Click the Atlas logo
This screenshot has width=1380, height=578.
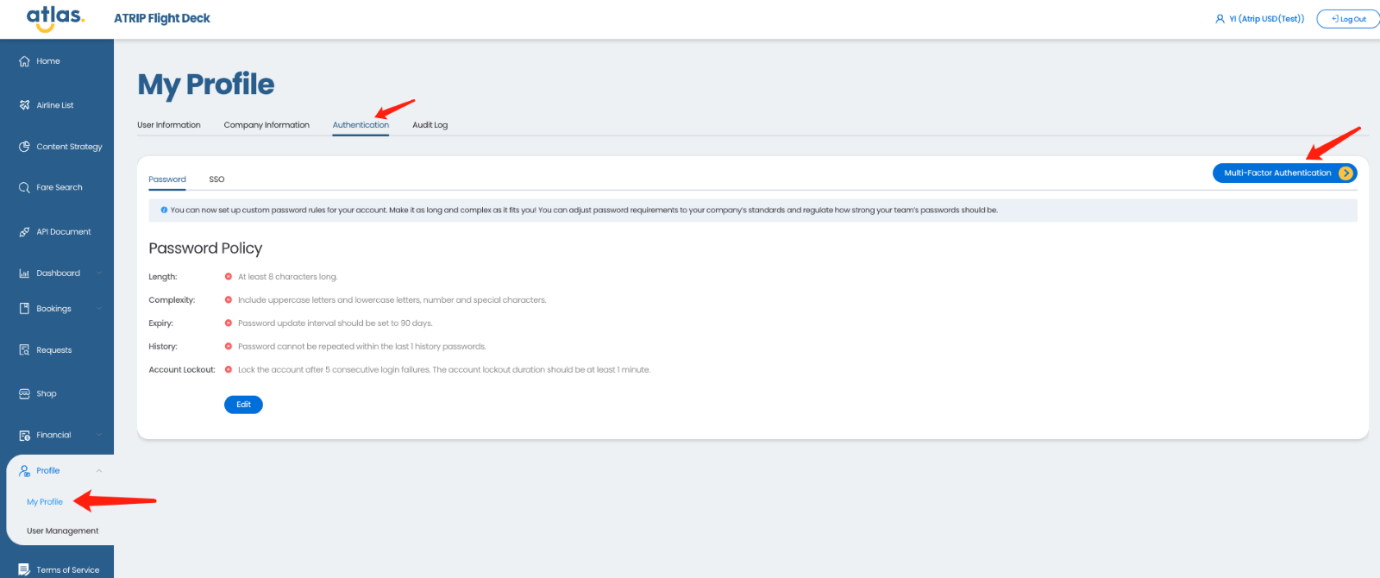pyautogui.click(x=55, y=18)
